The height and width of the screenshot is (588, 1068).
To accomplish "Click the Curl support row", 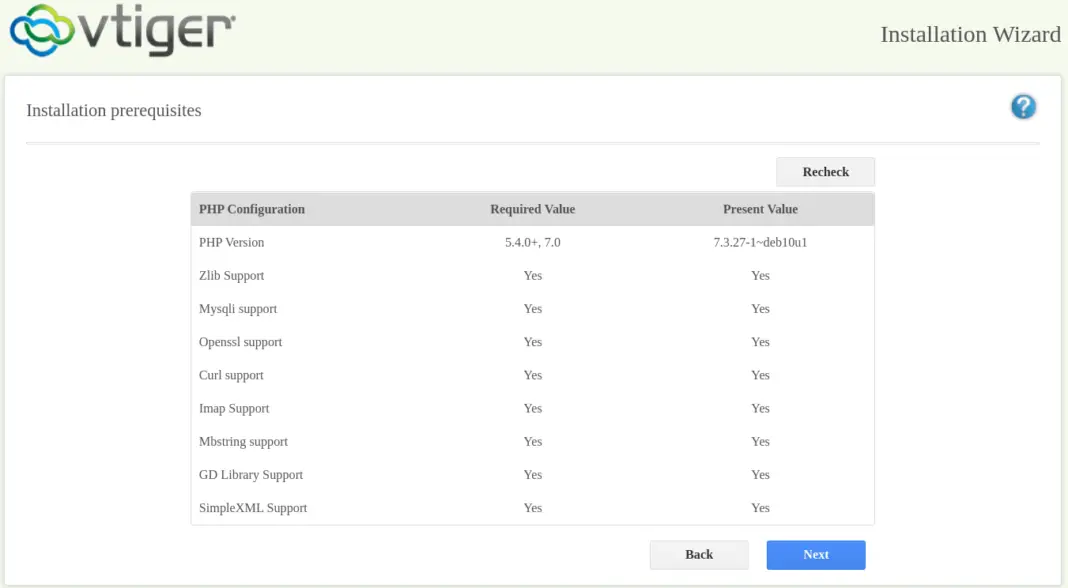I will pyautogui.click(x=231, y=375).
